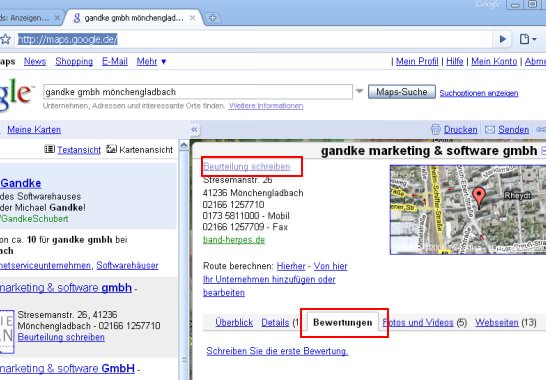Click the Kartenansicht map icon
This screenshot has width=546, height=380.
tap(111, 149)
